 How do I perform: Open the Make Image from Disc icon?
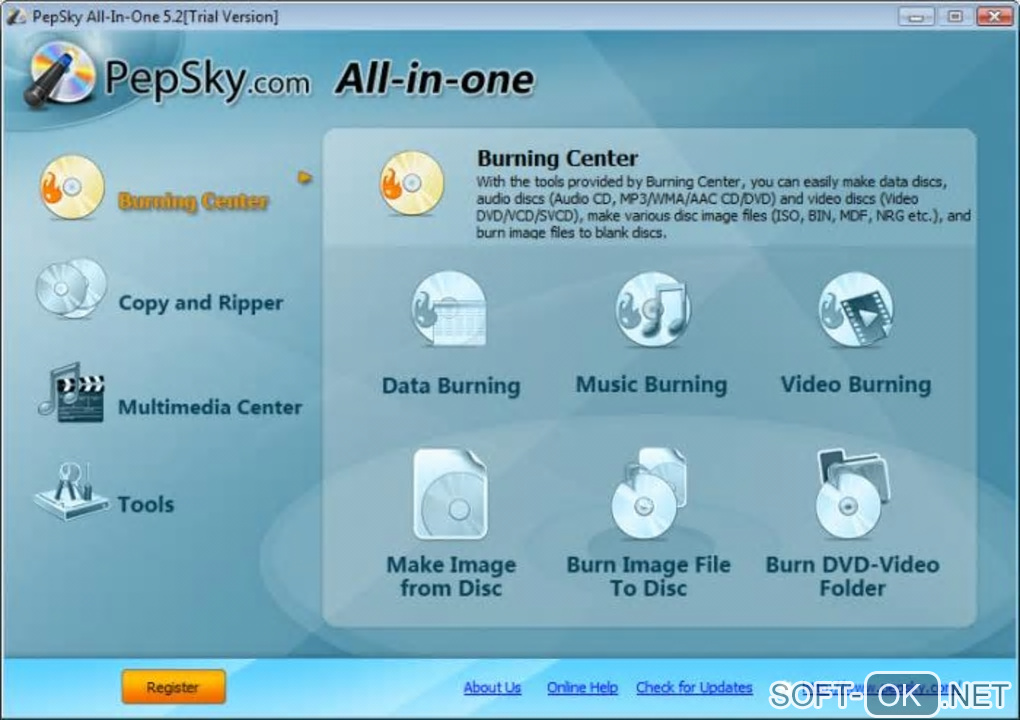(x=450, y=494)
